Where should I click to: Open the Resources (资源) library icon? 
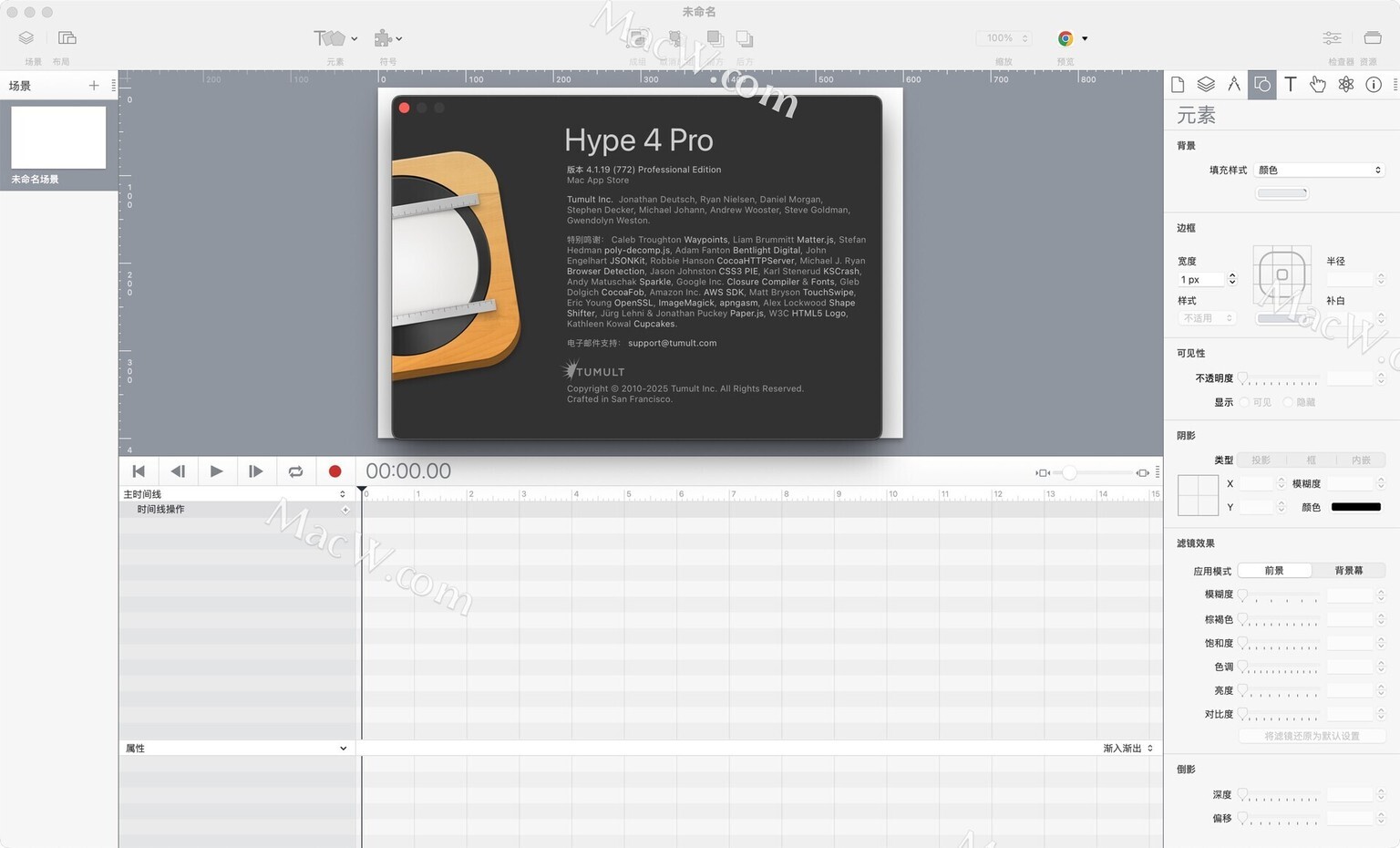[1373, 38]
